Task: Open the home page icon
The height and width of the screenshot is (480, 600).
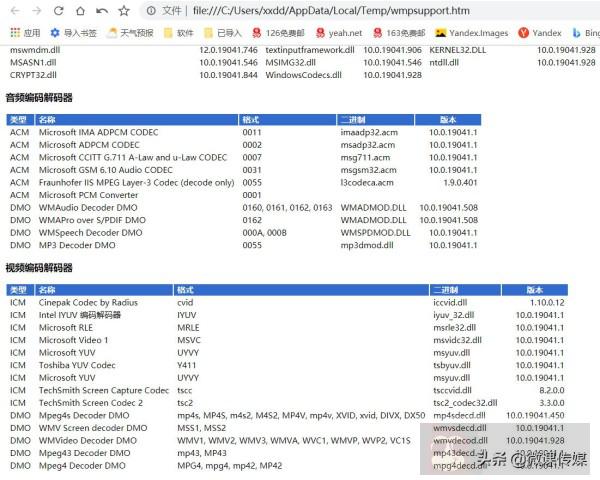Action: (x=80, y=11)
